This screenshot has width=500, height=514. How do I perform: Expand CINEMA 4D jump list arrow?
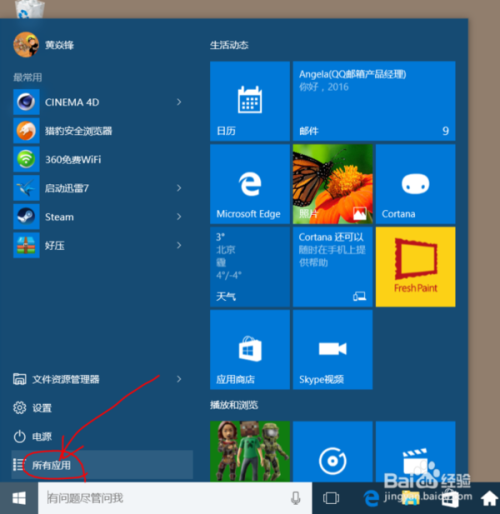tap(179, 102)
